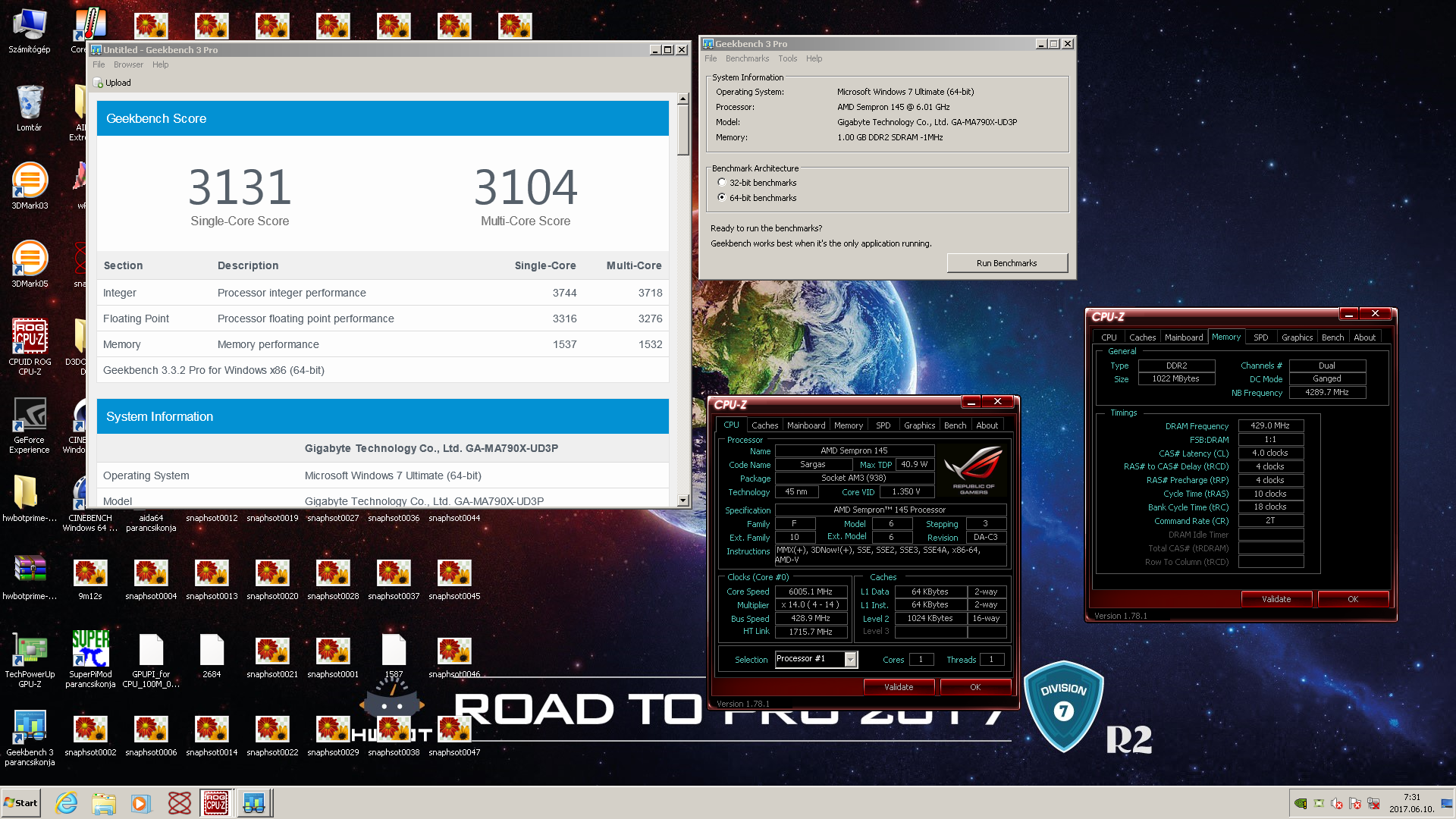The width and height of the screenshot is (1456, 819).
Task: Open Geekbench 3 parancsikonja desktop icon
Action: [30, 738]
